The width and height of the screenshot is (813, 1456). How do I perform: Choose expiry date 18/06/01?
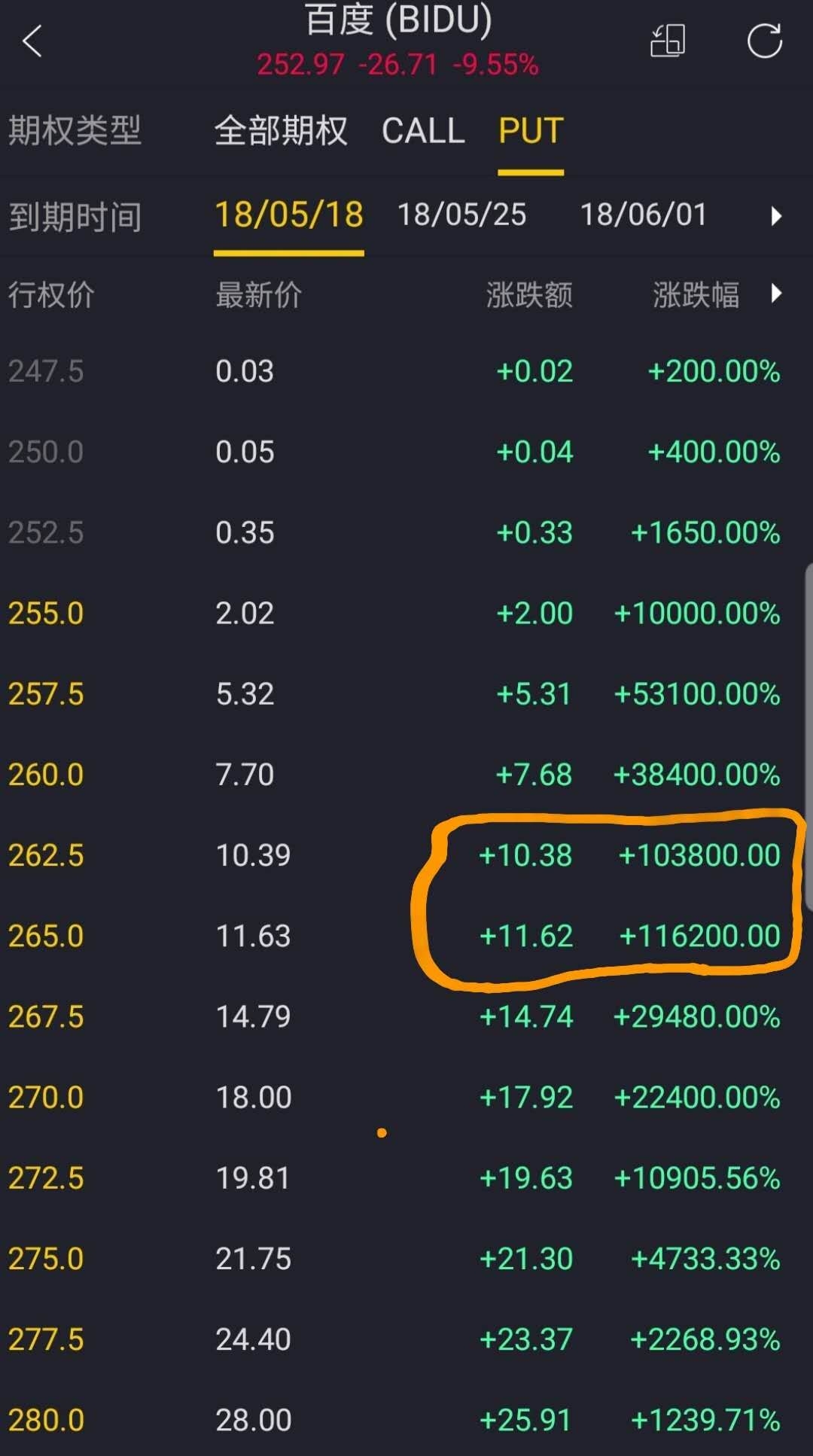point(644,215)
